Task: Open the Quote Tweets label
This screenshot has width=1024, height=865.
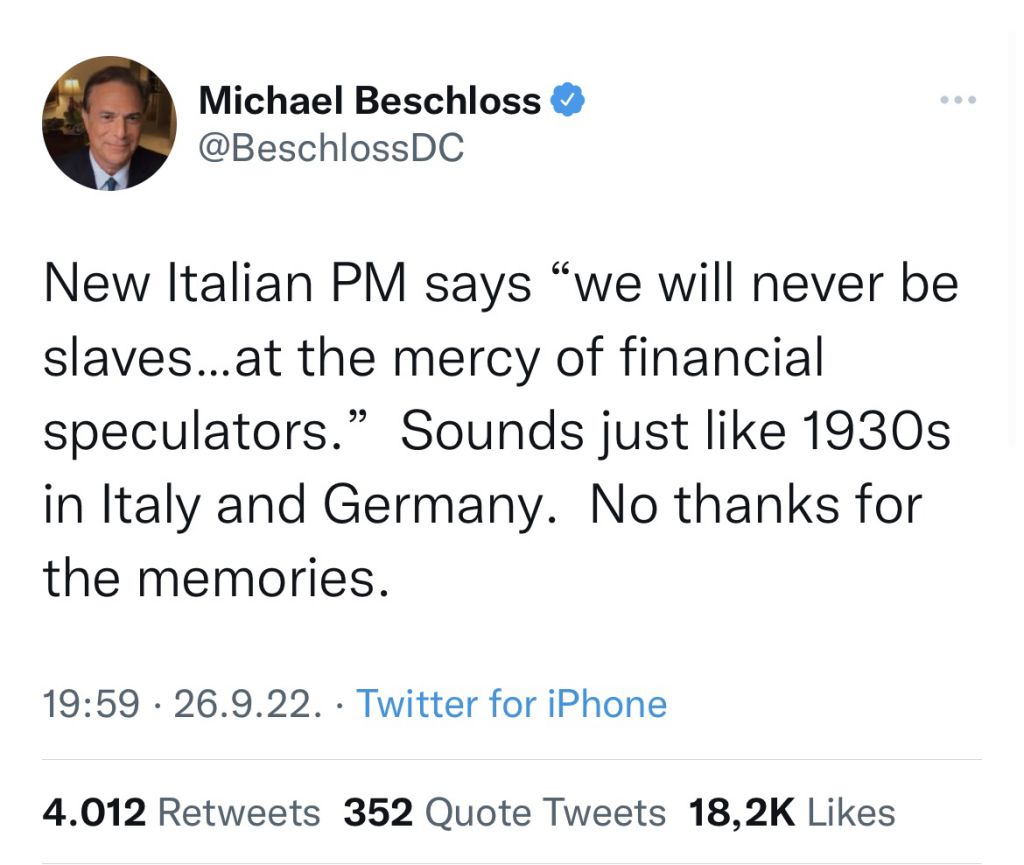Action: click(545, 813)
